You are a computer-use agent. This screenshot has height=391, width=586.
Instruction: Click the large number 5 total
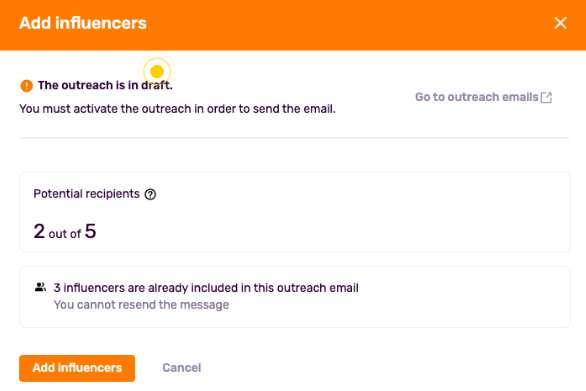(x=90, y=231)
